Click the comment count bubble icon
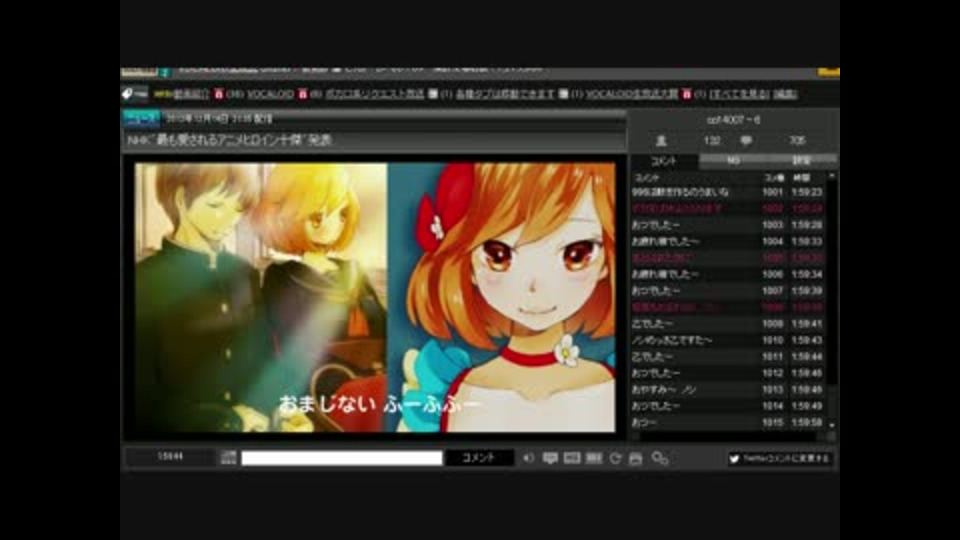 [x=746, y=141]
